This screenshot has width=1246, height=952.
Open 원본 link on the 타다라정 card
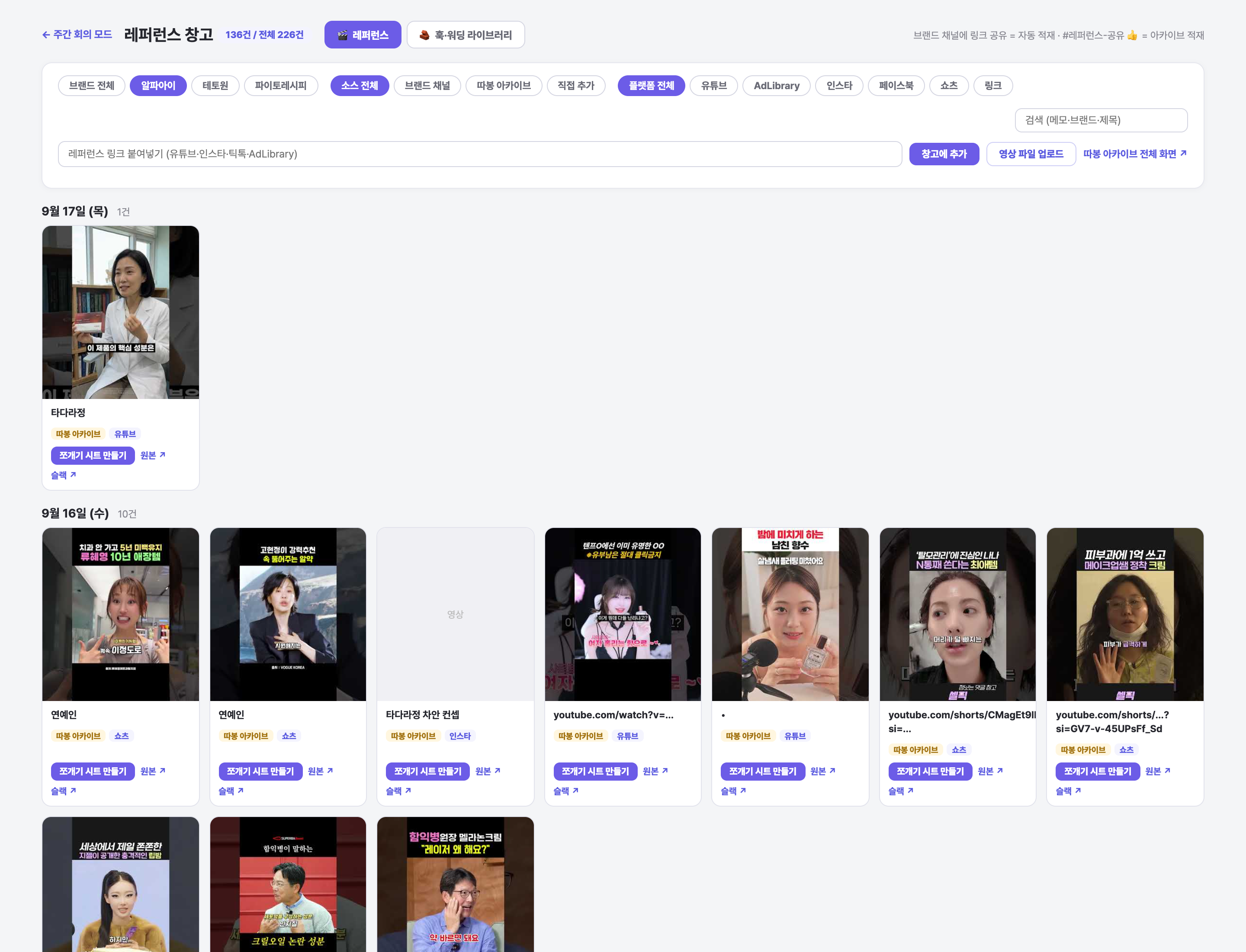(x=153, y=455)
